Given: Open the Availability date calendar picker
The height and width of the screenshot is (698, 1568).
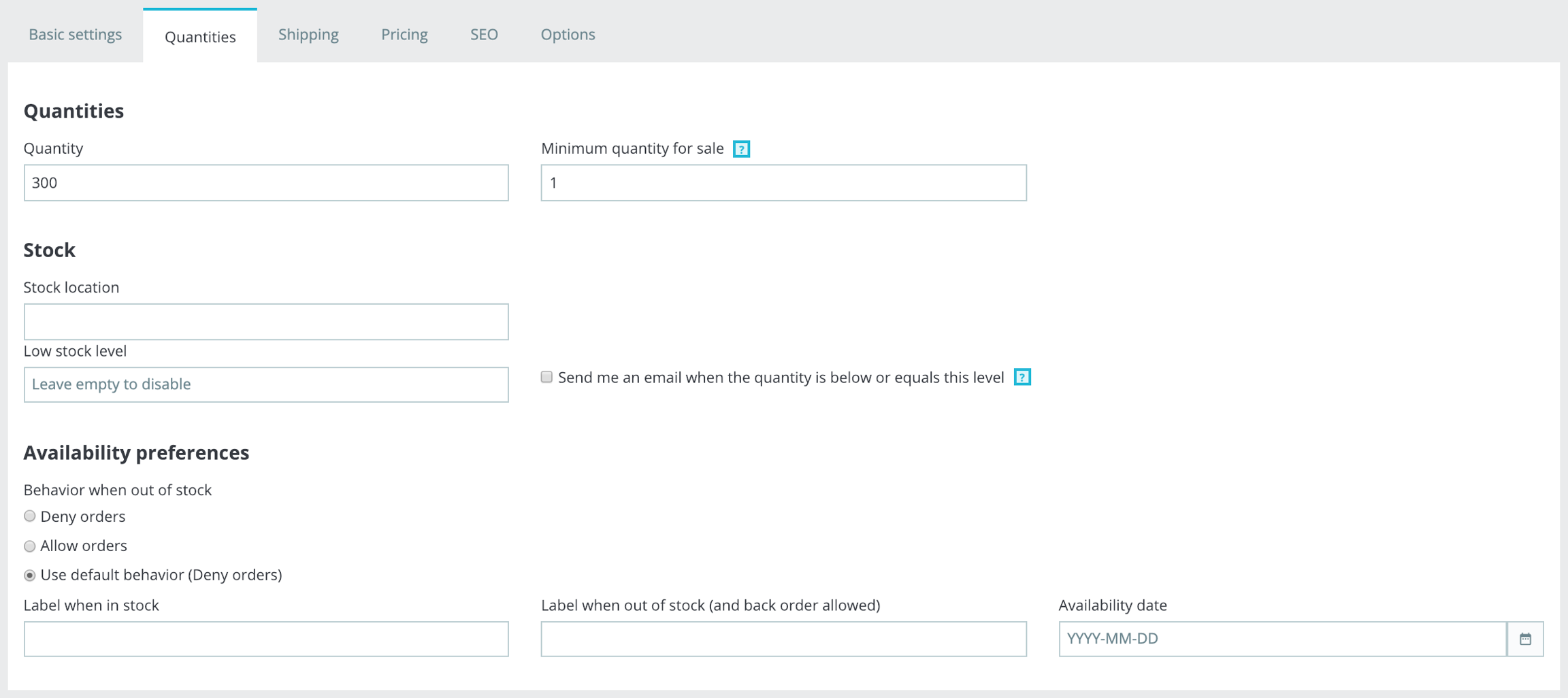Looking at the screenshot, I should tap(1525, 639).
